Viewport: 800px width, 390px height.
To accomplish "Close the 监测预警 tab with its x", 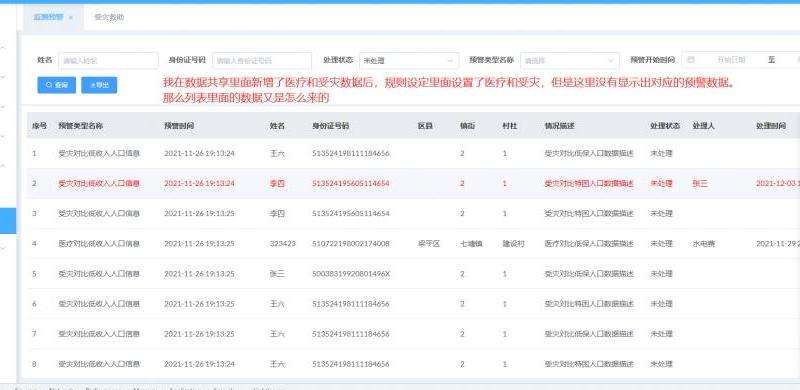I will coord(71,17).
